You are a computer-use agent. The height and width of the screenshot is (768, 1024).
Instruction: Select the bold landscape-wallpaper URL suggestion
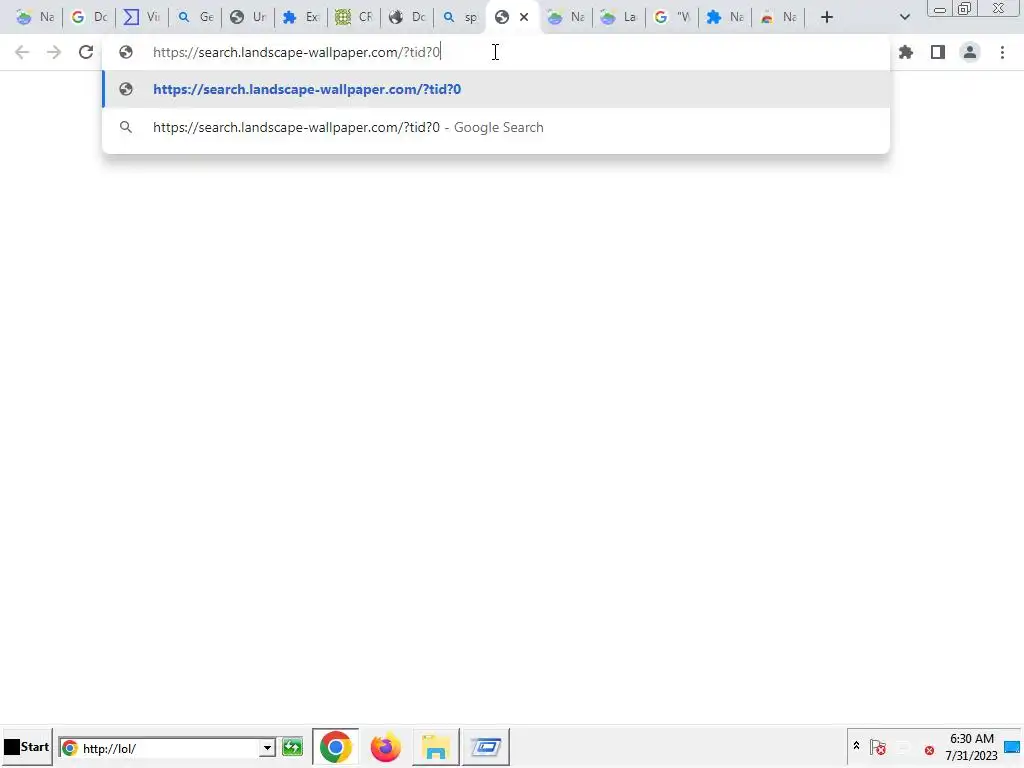tap(496, 89)
